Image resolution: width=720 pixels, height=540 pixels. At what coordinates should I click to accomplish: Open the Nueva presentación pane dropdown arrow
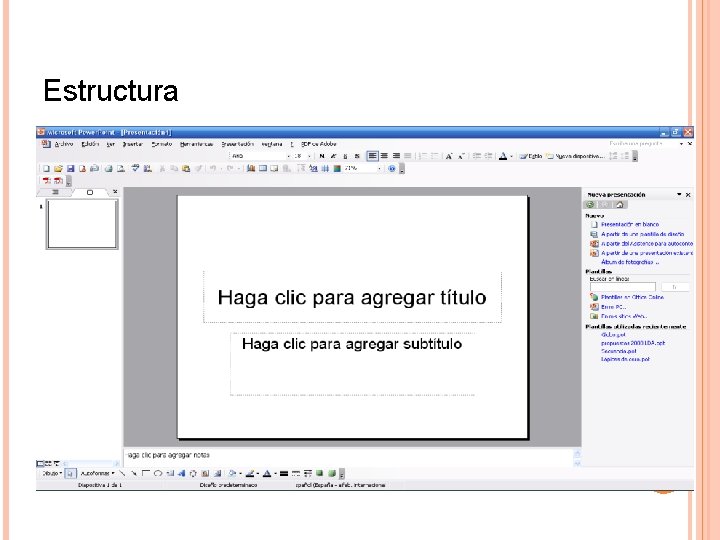(679, 195)
